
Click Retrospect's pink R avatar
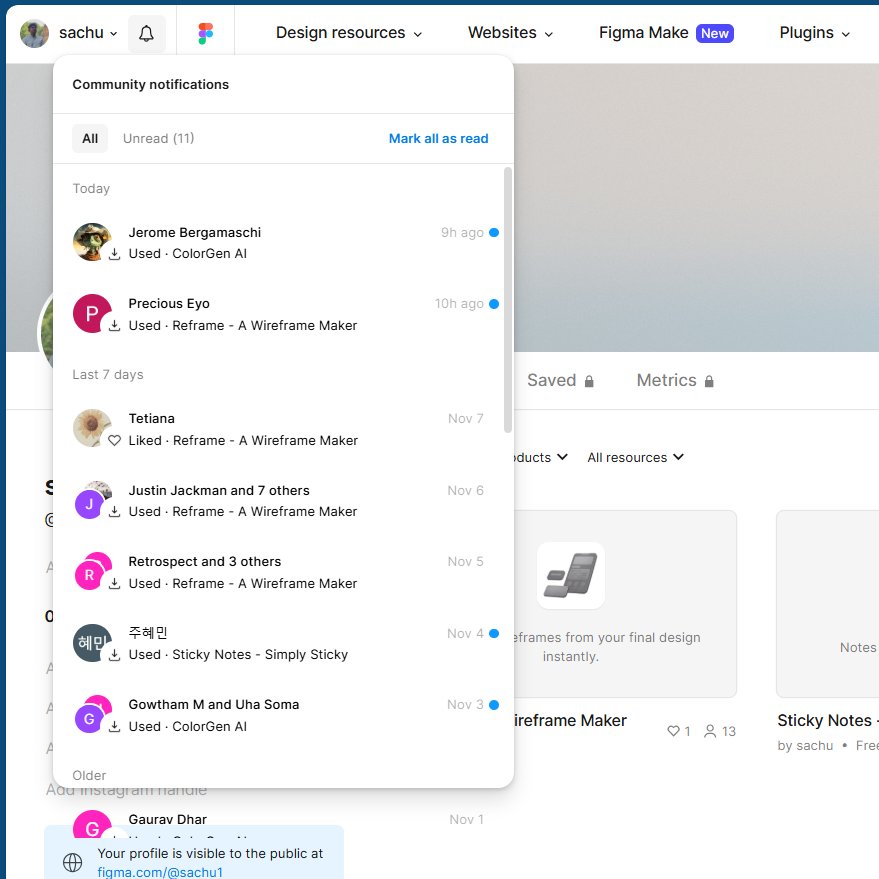[x=89, y=575]
